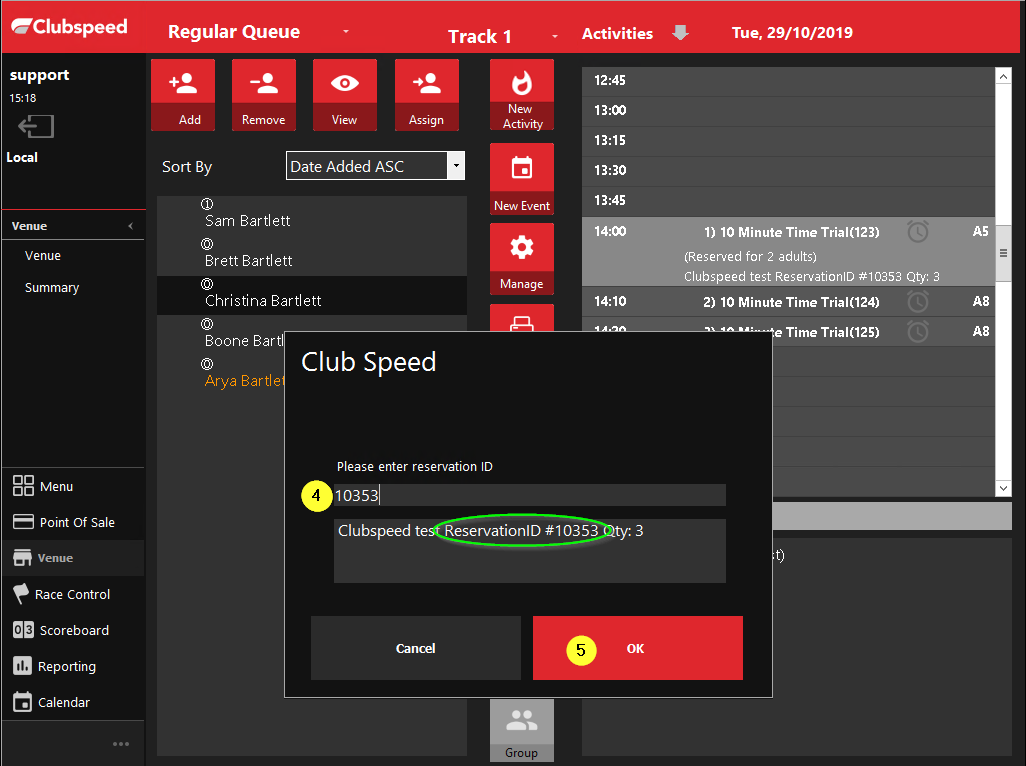Click the Activities down arrow icon
1026x766 pixels.
681,33
